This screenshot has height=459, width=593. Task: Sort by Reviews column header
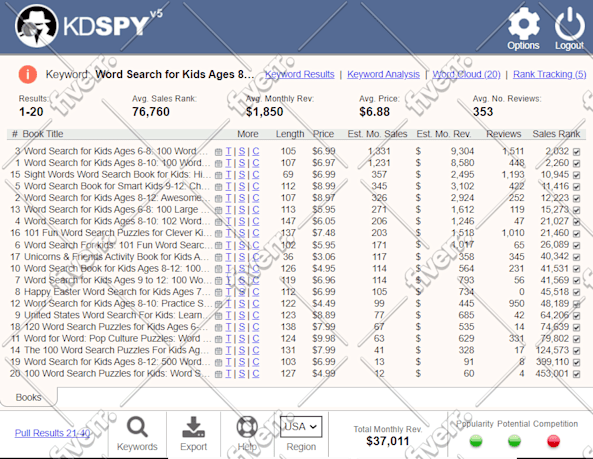(504, 134)
